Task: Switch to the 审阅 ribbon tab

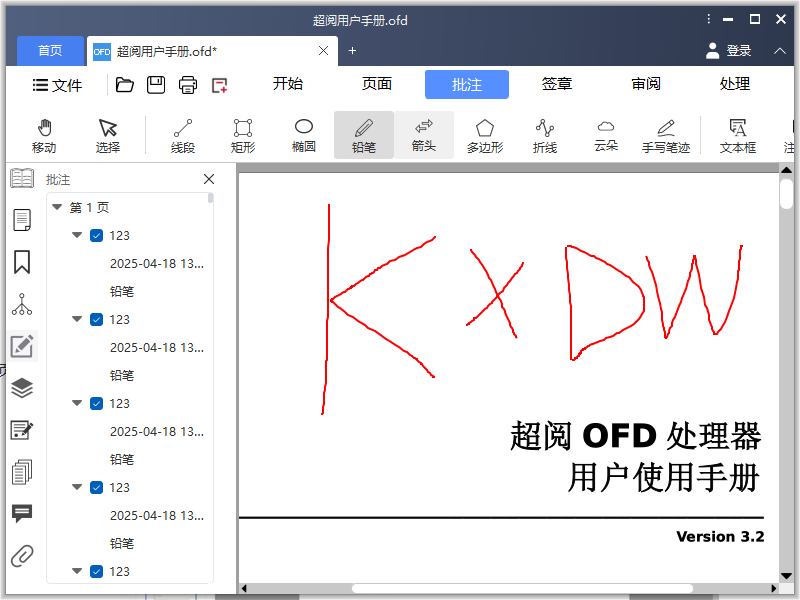Action: 646,84
